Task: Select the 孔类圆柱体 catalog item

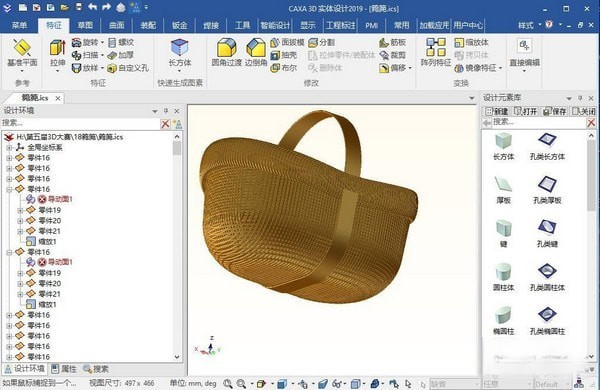Action: coord(547,277)
